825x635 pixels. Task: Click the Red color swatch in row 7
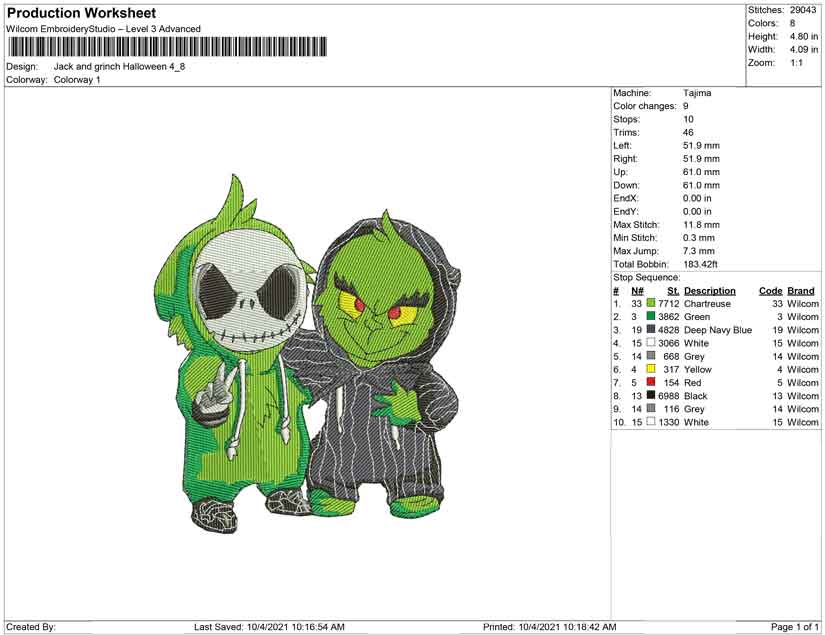(651, 382)
